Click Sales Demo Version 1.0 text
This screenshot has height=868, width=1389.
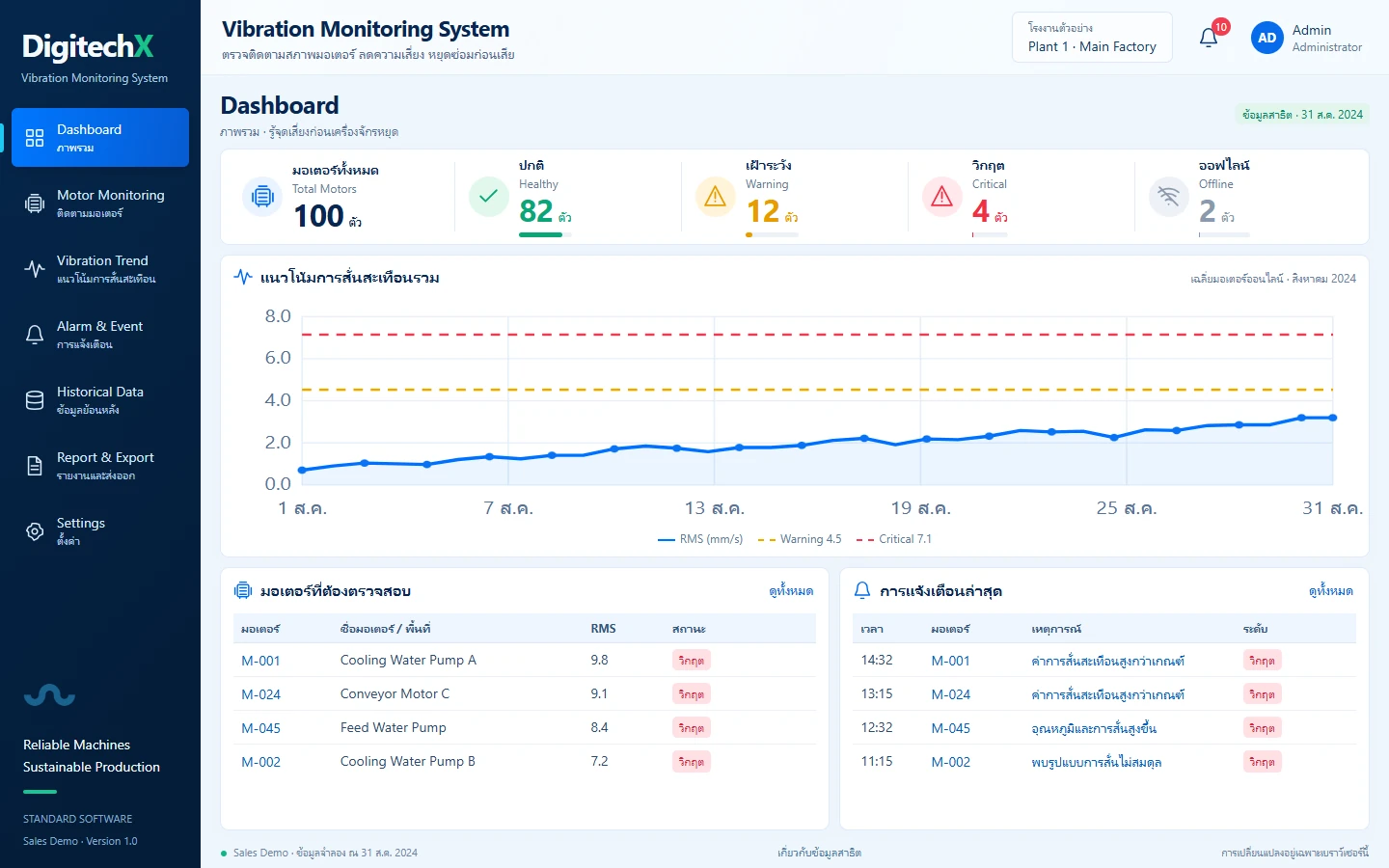tap(80, 841)
